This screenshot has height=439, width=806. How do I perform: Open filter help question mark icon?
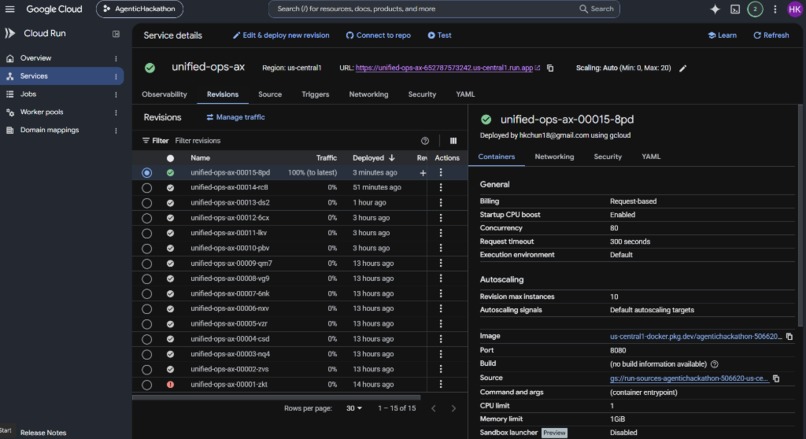click(425, 141)
